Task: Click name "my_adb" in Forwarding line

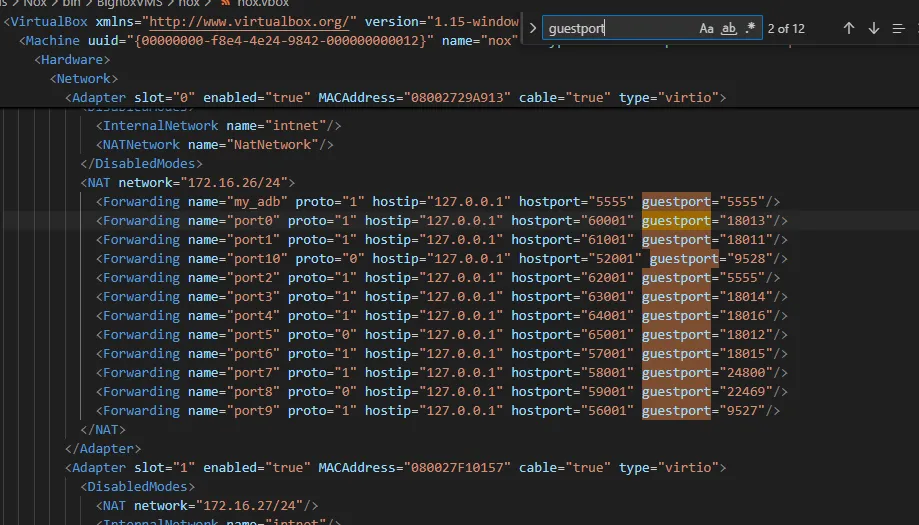Action: (257, 202)
